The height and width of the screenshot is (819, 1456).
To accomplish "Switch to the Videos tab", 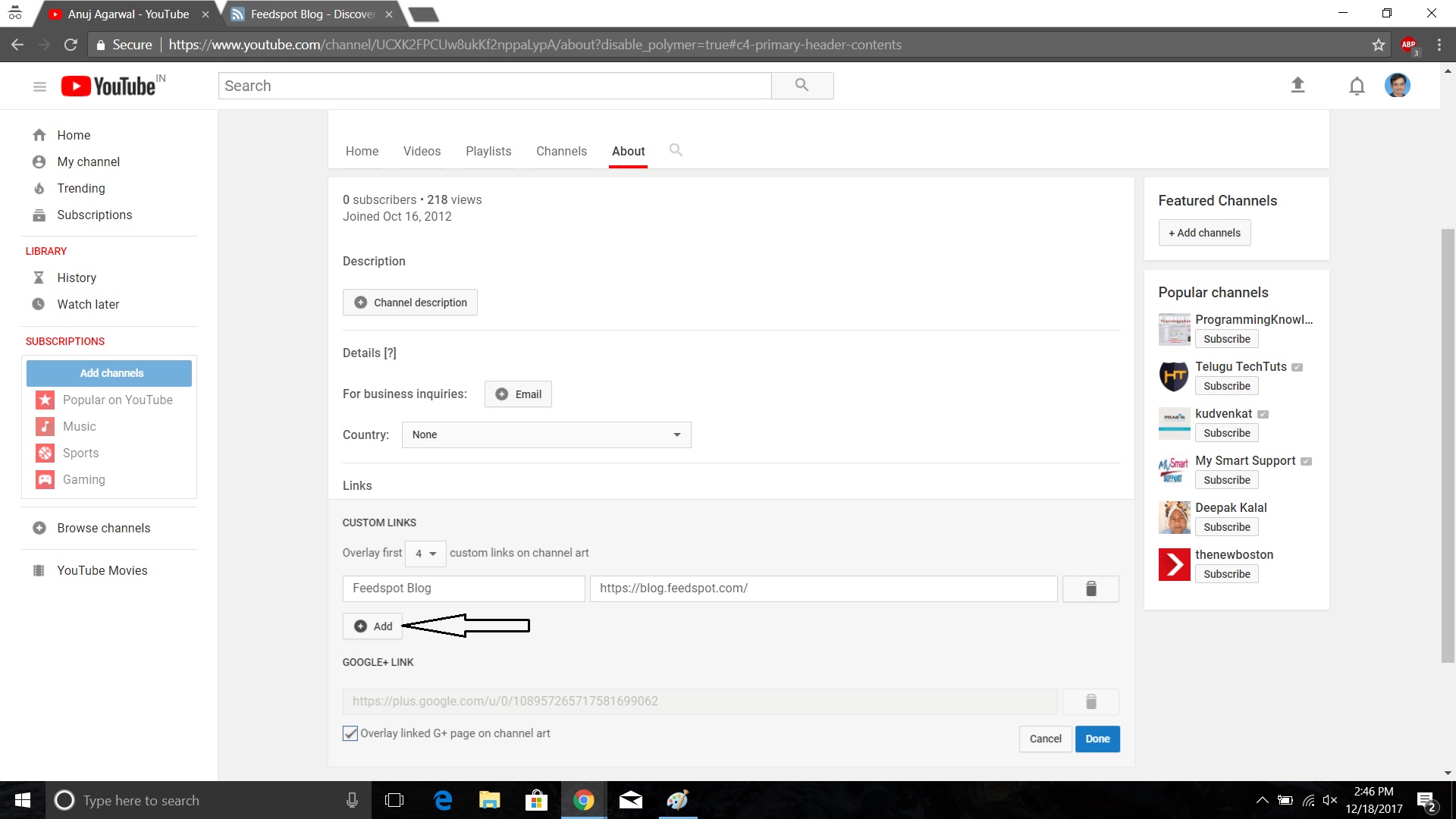I will [422, 151].
